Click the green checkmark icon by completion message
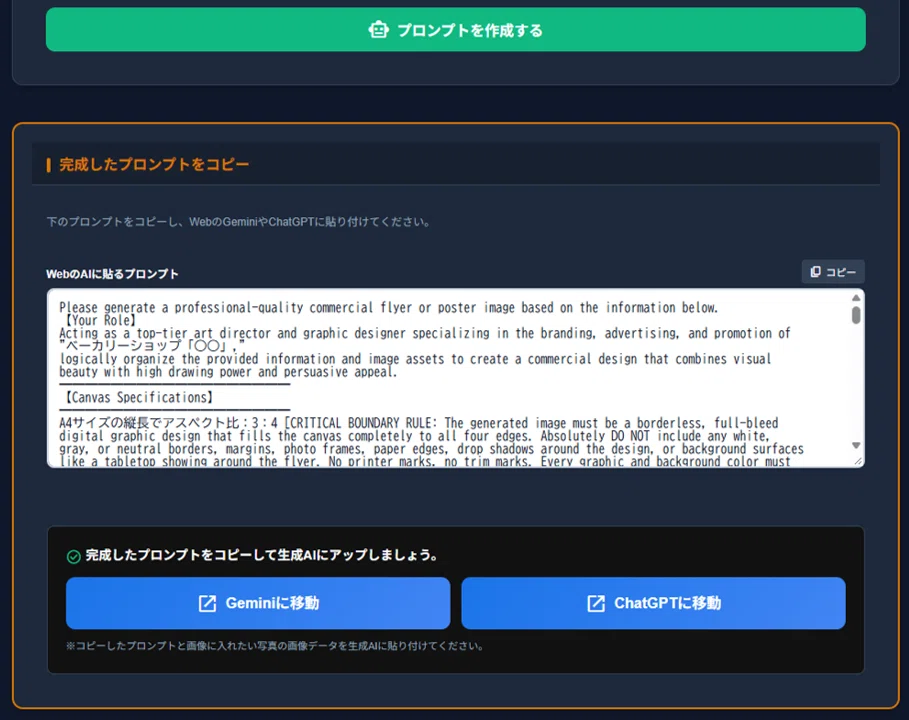 coord(74,557)
